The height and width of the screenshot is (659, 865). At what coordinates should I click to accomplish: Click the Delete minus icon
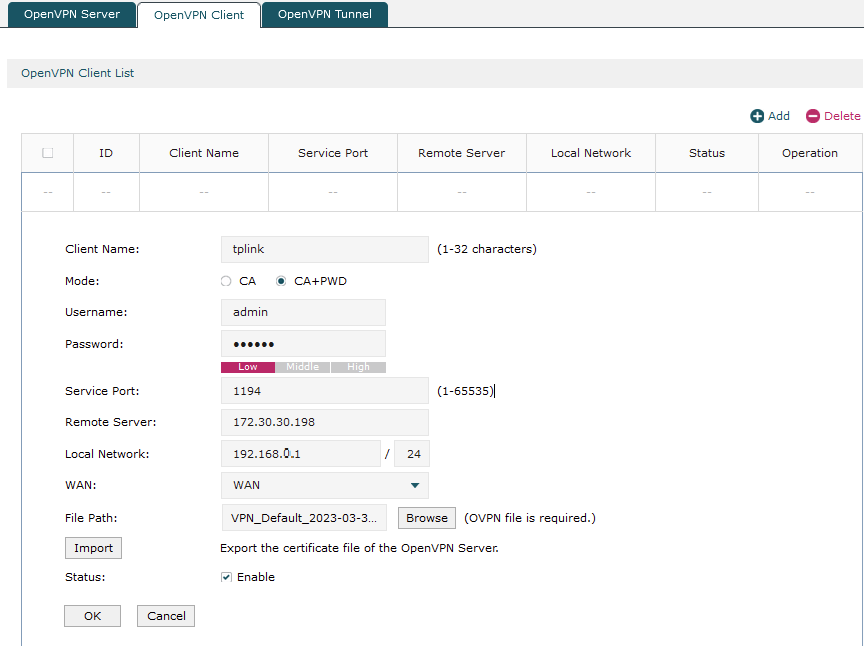(813, 116)
